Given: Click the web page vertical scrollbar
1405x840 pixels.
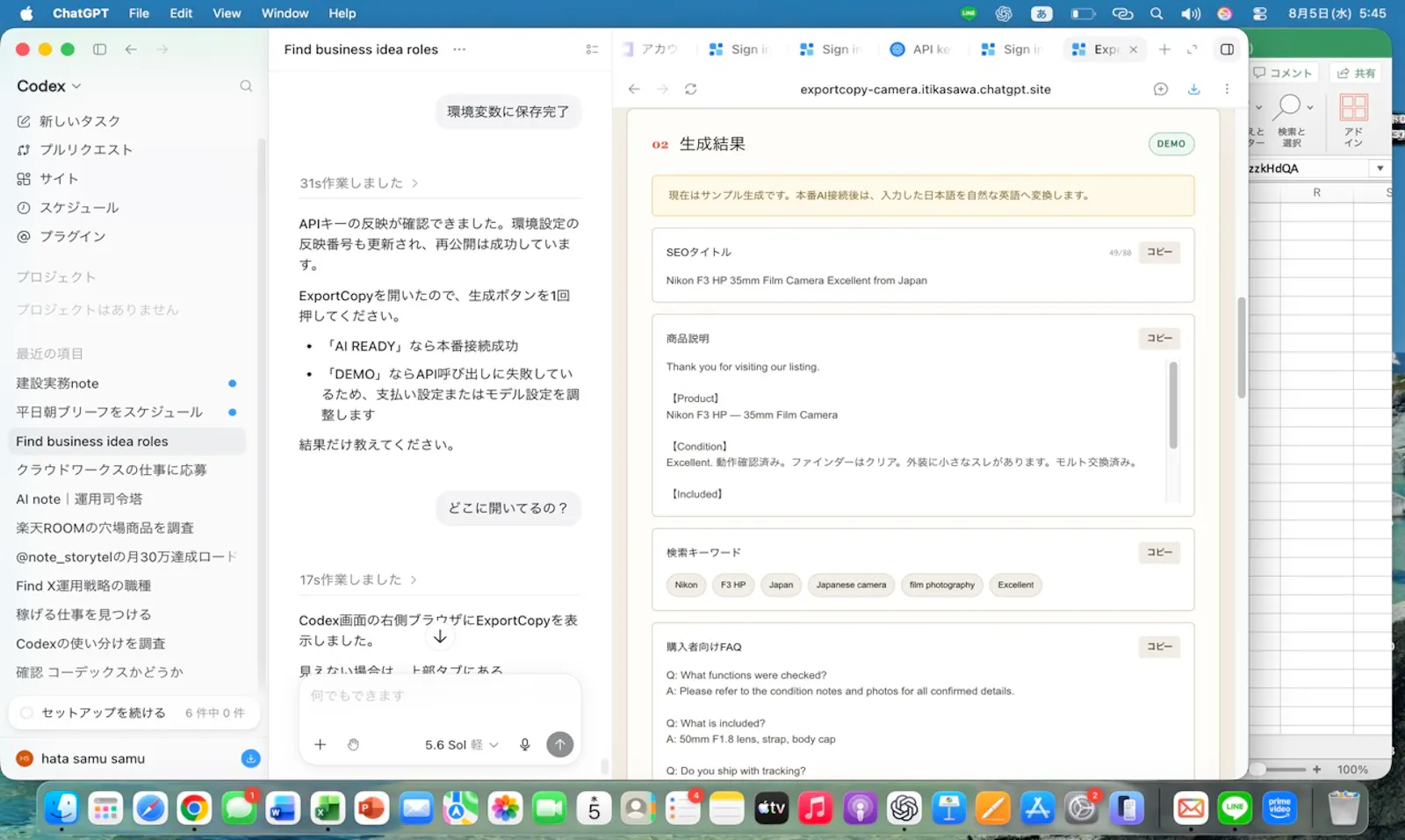Looking at the screenshot, I should coord(1242,347).
